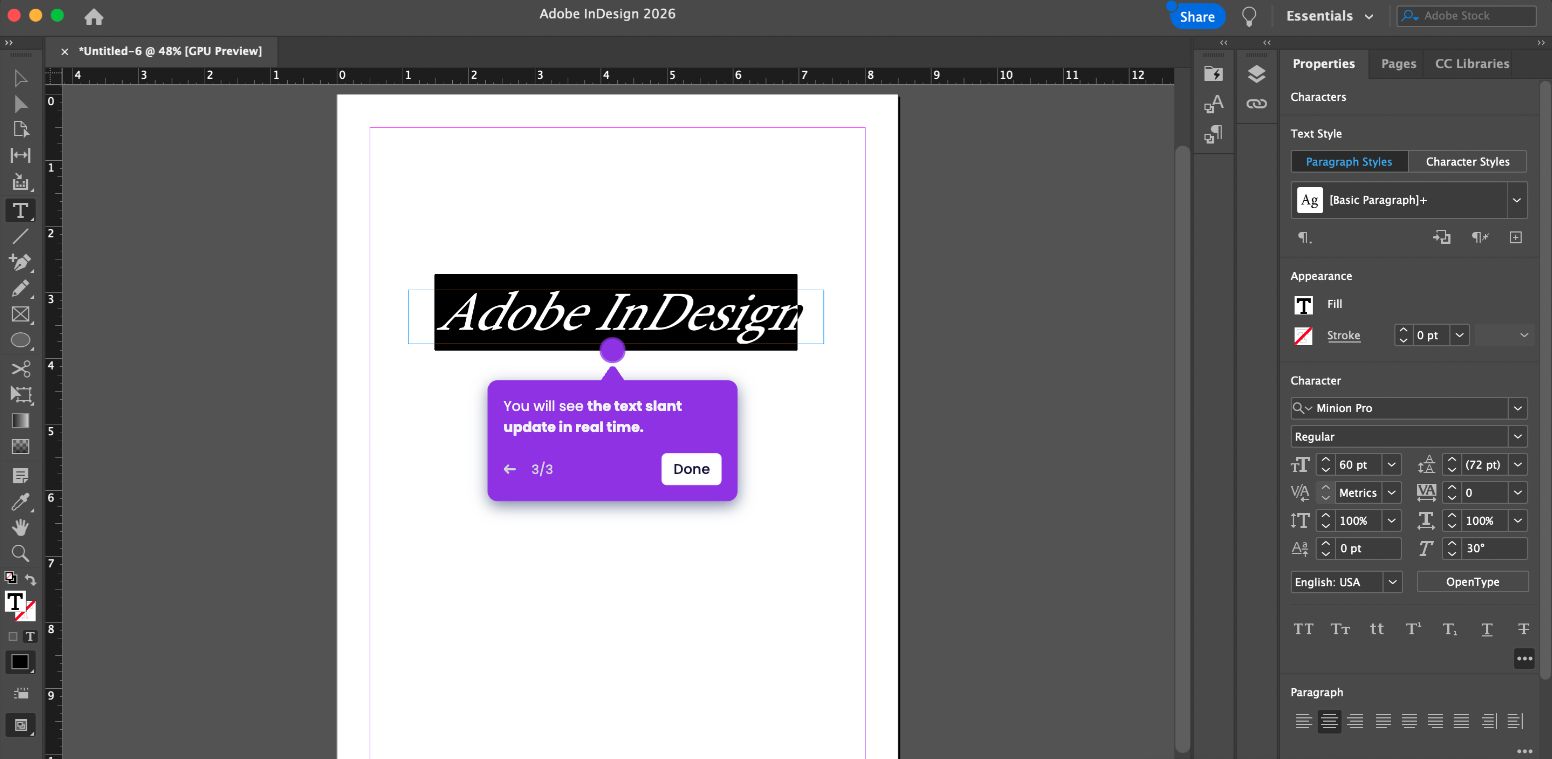The image size is (1552, 759).
Task: Select the Scissors tool
Action: [x=20, y=369]
